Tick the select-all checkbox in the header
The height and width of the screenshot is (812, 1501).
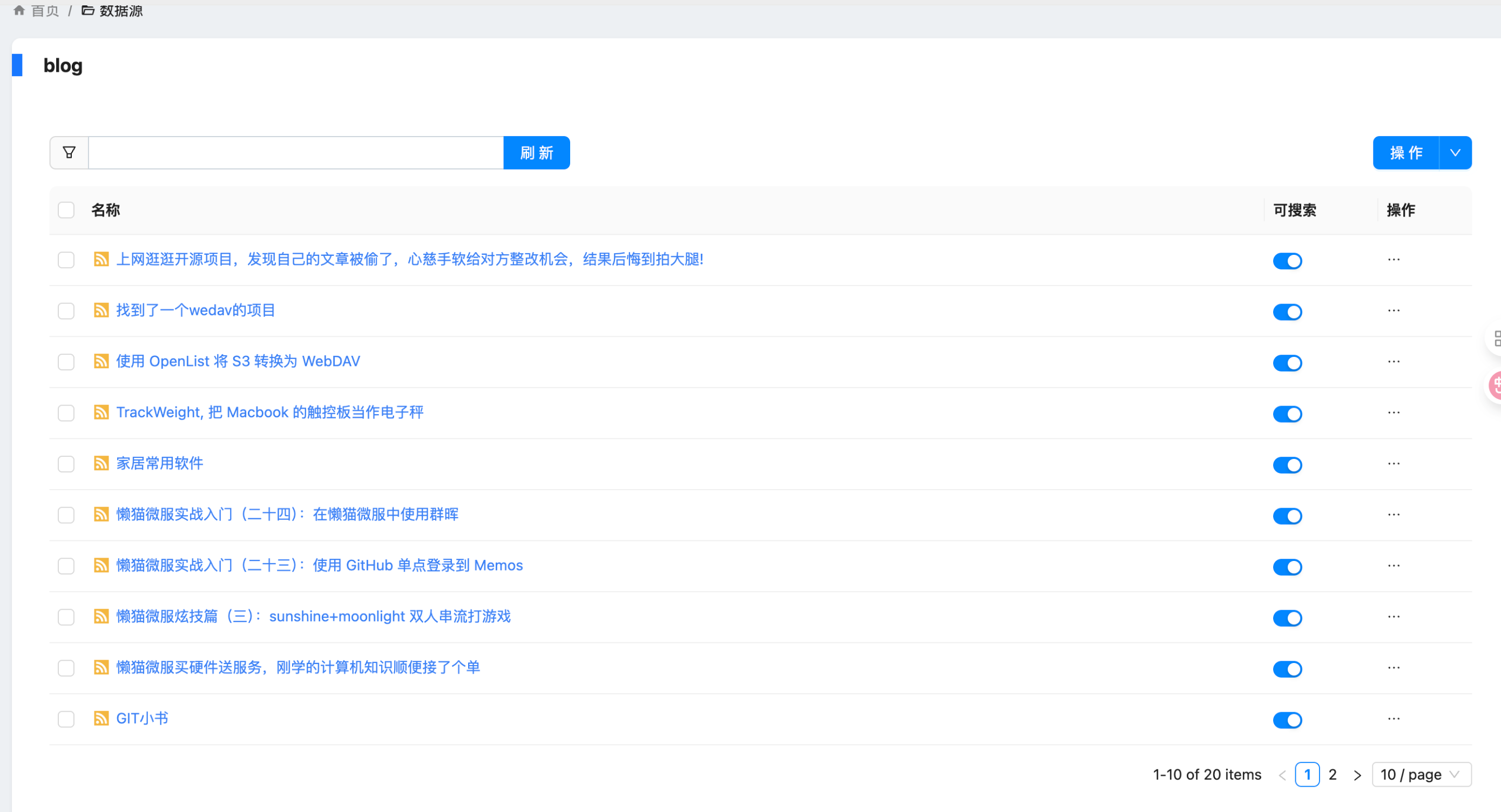click(66, 209)
